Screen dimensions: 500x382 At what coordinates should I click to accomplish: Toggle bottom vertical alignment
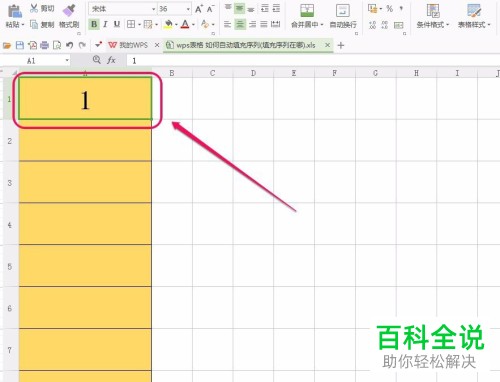(x=251, y=9)
